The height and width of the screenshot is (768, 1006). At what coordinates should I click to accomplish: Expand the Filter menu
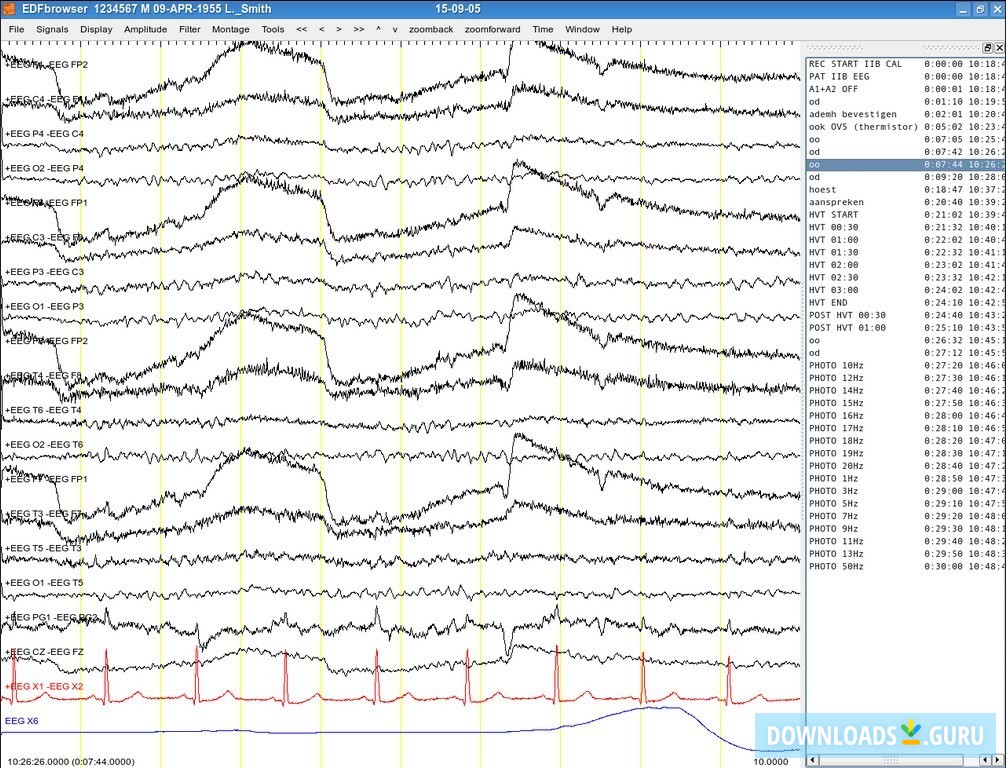pyautogui.click(x=189, y=29)
